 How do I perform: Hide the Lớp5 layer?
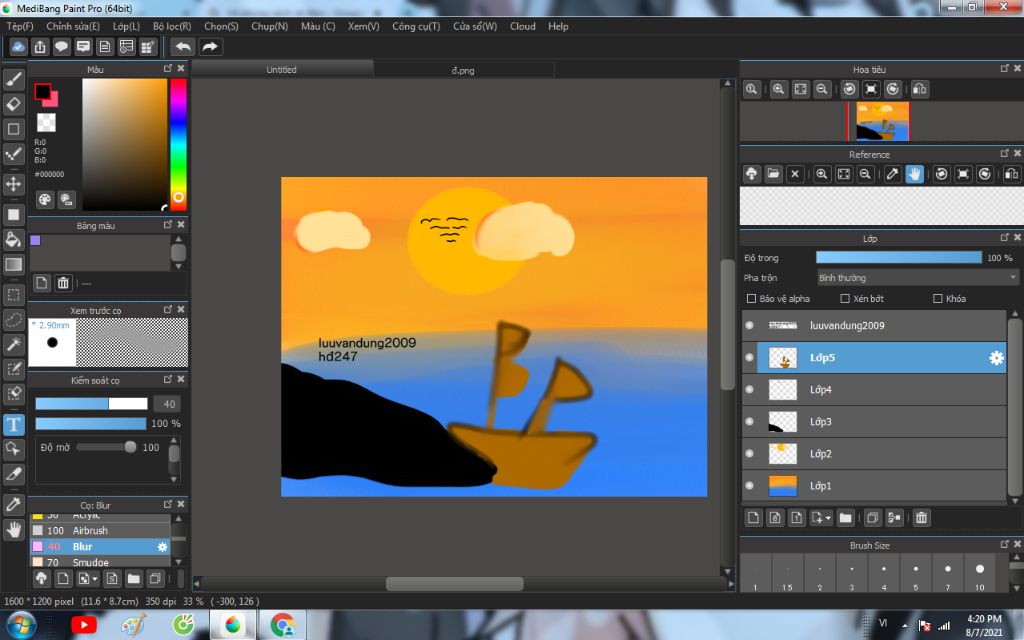[x=750, y=357]
